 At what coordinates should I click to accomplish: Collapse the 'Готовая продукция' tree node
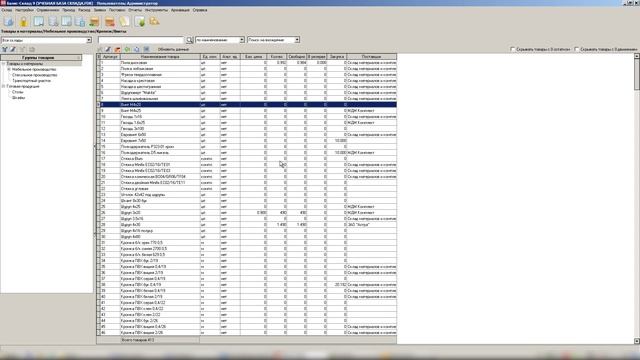3,87
